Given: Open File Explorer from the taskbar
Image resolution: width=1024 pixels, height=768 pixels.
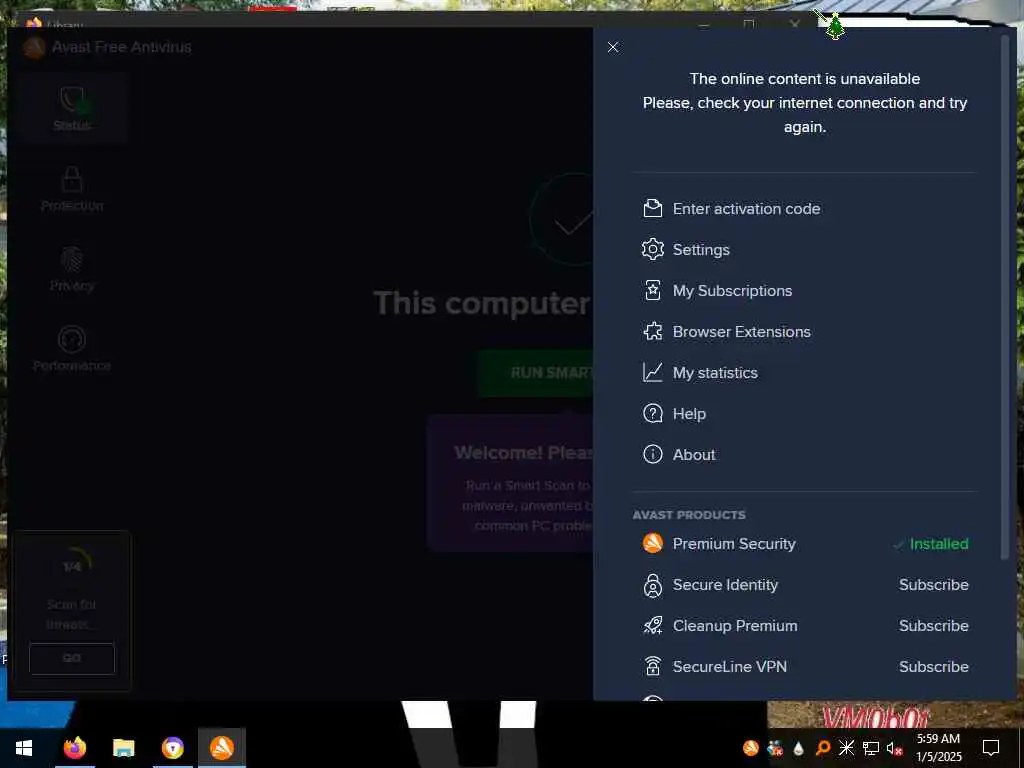Looking at the screenshot, I should [123, 748].
